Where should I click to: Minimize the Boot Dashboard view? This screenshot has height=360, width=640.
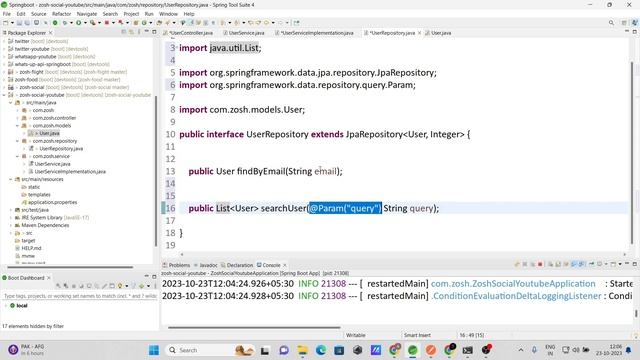coord(147,277)
